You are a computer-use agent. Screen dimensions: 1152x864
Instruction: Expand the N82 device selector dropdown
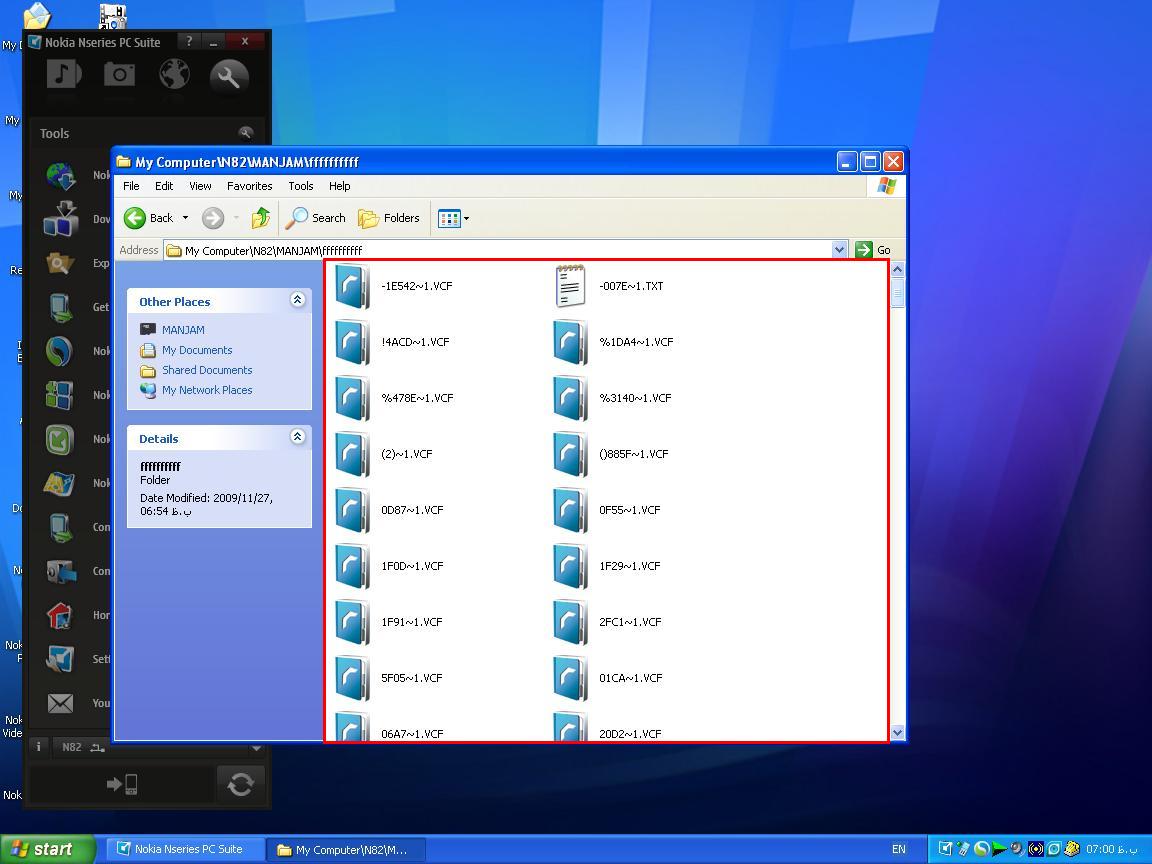pyautogui.click(x=256, y=747)
